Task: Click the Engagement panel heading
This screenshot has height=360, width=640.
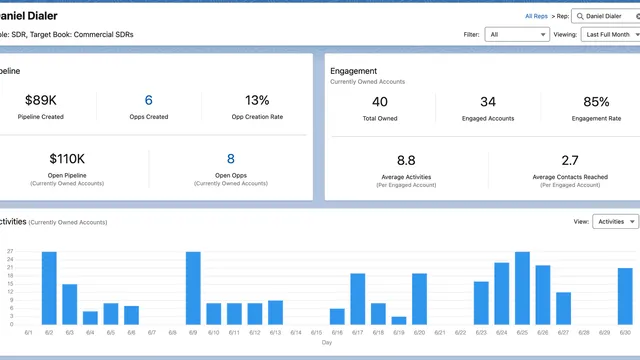Action: 353,71
